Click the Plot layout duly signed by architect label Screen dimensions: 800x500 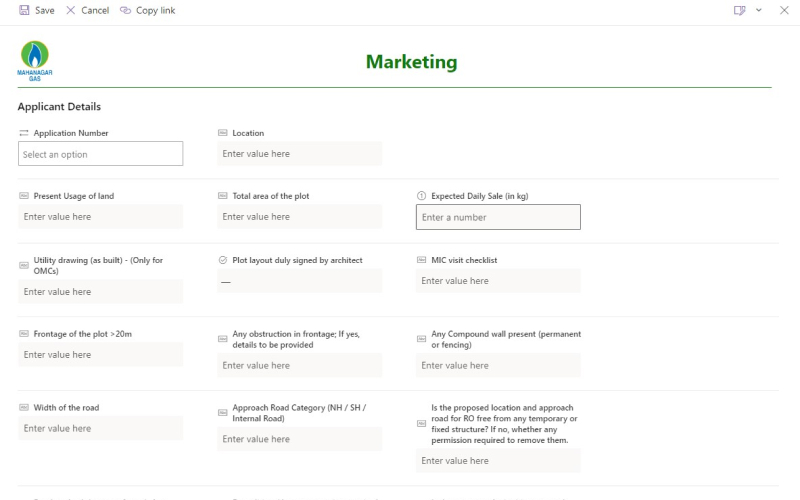pyautogui.click(x=297, y=260)
